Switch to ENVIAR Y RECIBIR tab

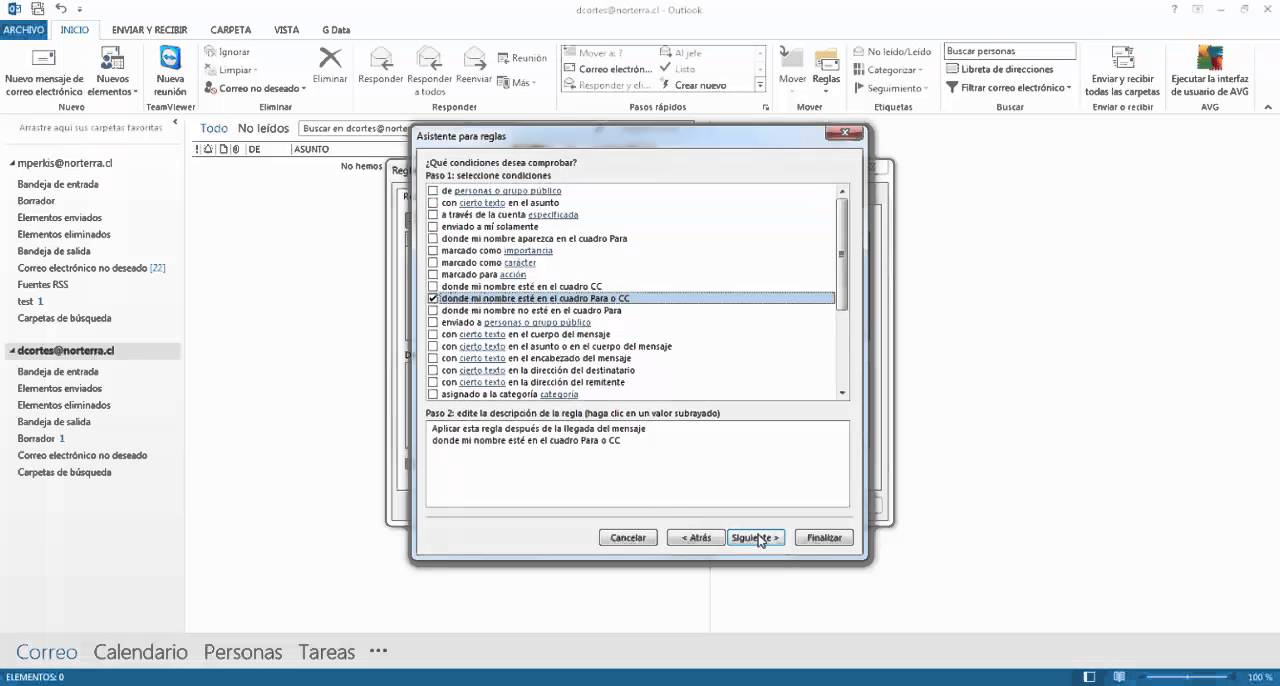click(x=150, y=30)
